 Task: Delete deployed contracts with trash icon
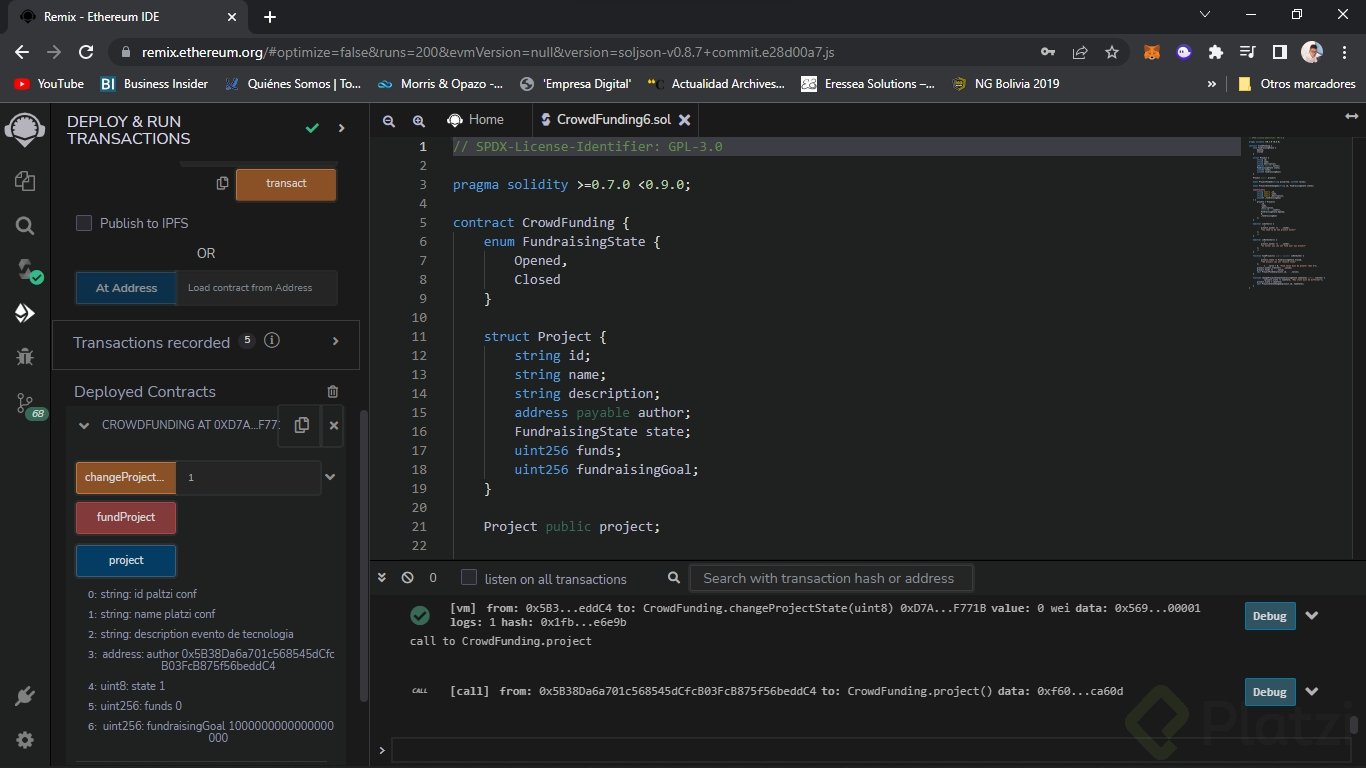pos(333,392)
